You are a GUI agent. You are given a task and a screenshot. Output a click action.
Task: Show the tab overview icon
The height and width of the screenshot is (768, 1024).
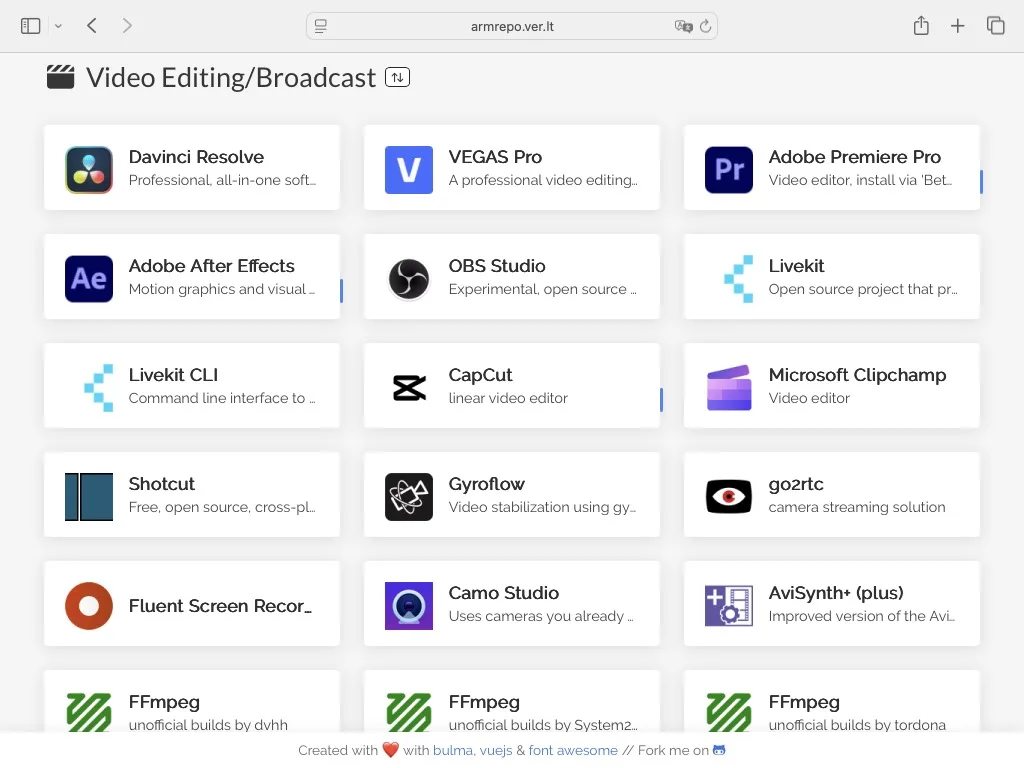995,25
